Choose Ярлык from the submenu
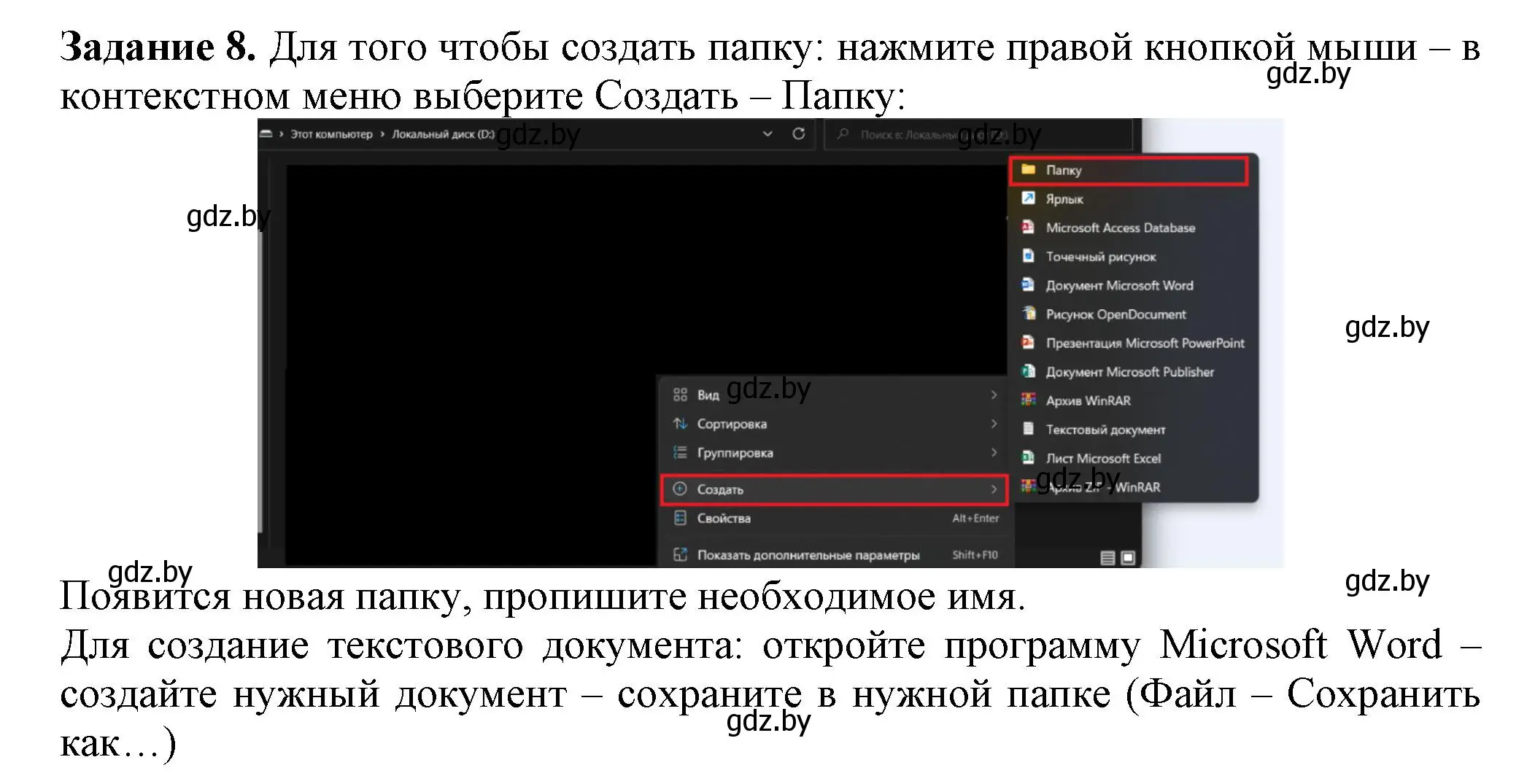The image size is (1535, 784). click(1129, 199)
